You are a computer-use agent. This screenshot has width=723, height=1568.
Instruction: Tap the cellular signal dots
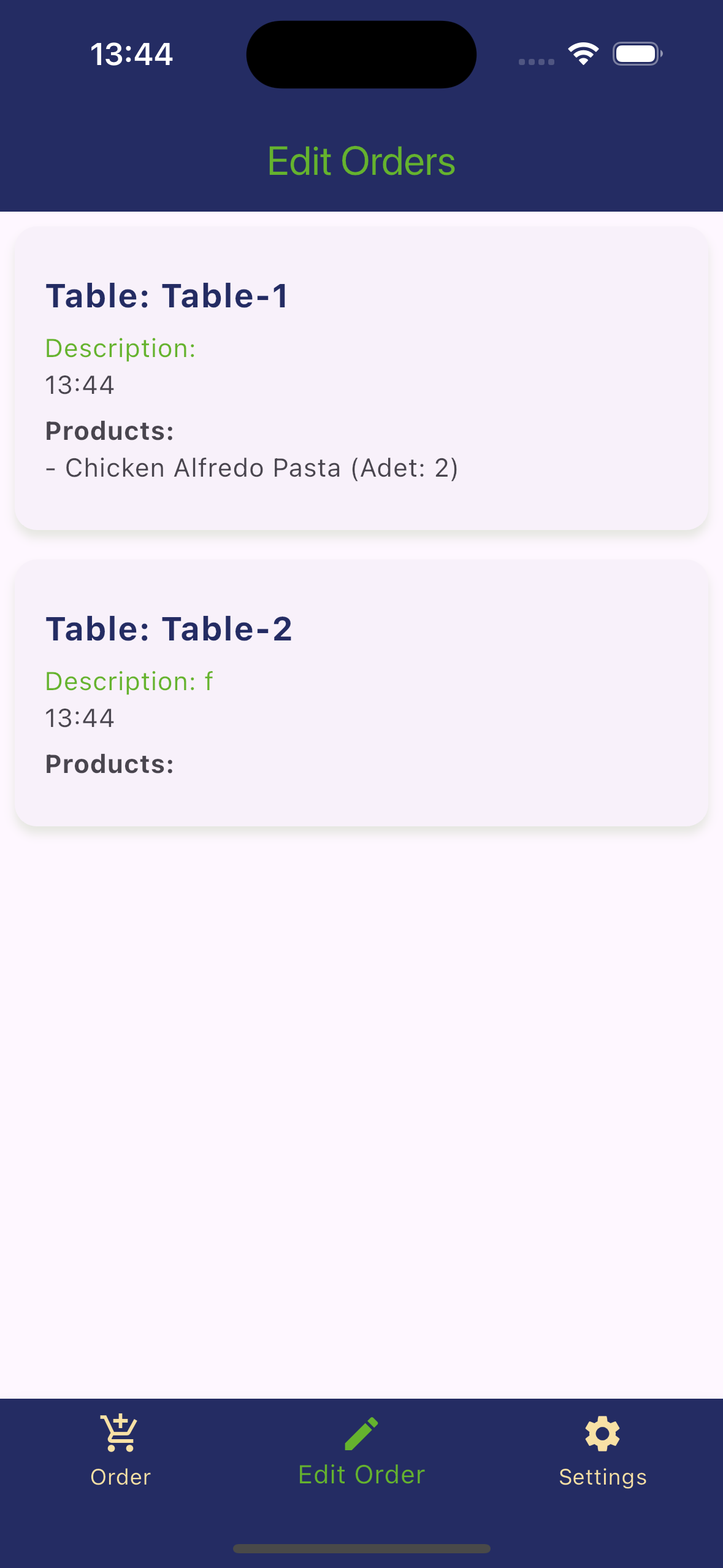[x=536, y=61]
